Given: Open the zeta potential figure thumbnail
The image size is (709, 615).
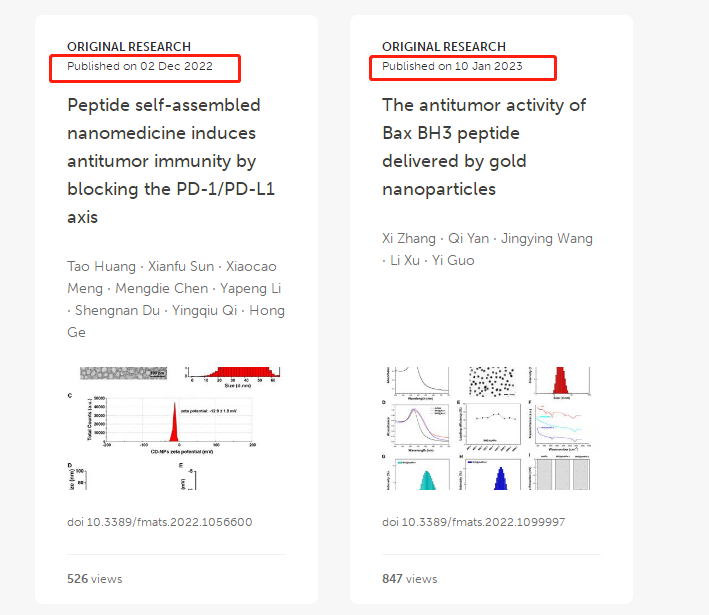Looking at the screenshot, I should pyautogui.click(x=176, y=428).
